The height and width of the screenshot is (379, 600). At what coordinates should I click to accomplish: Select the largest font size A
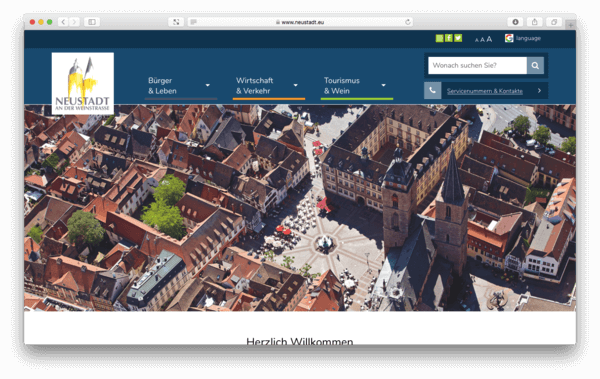pos(489,39)
